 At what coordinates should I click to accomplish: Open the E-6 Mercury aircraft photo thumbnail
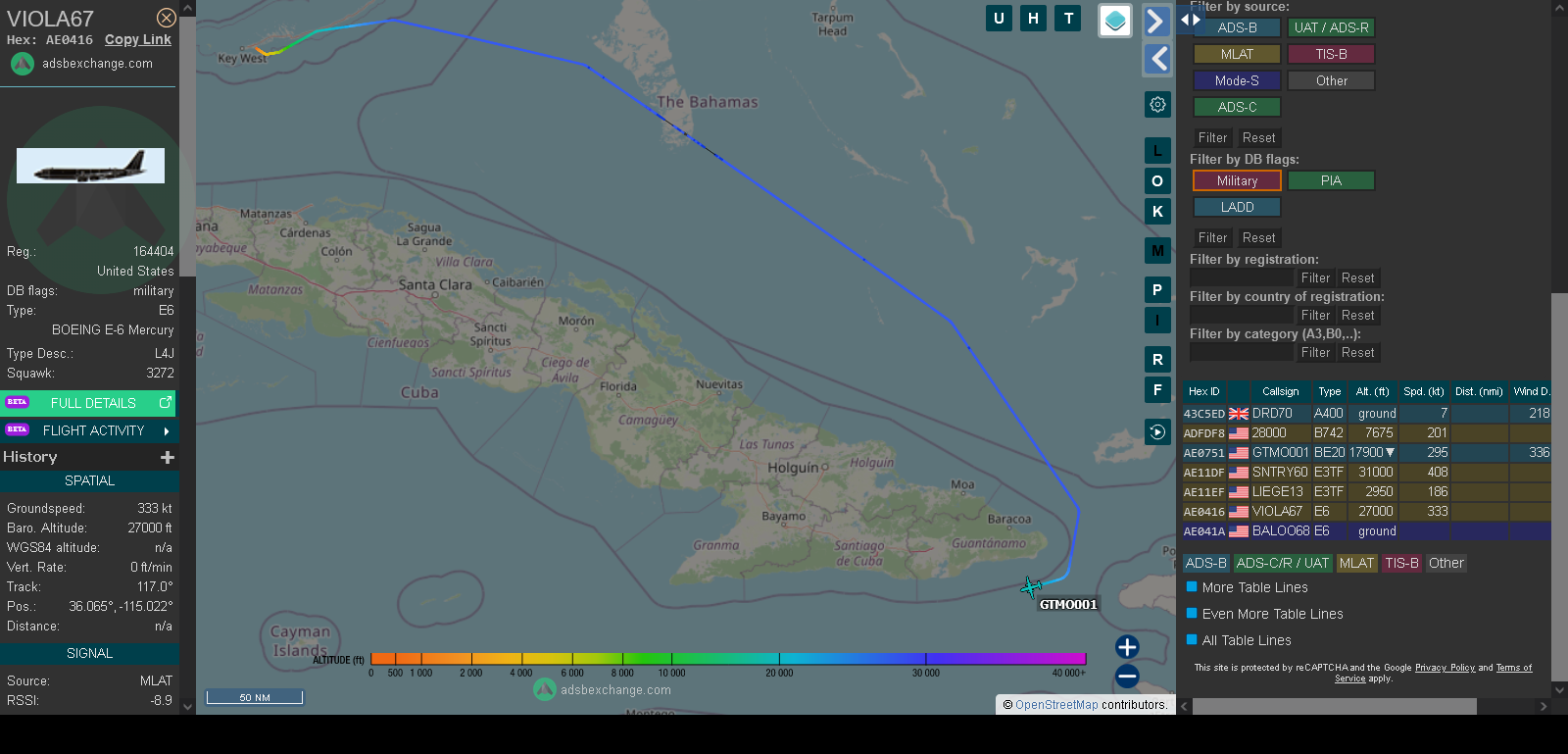(90, 166)
